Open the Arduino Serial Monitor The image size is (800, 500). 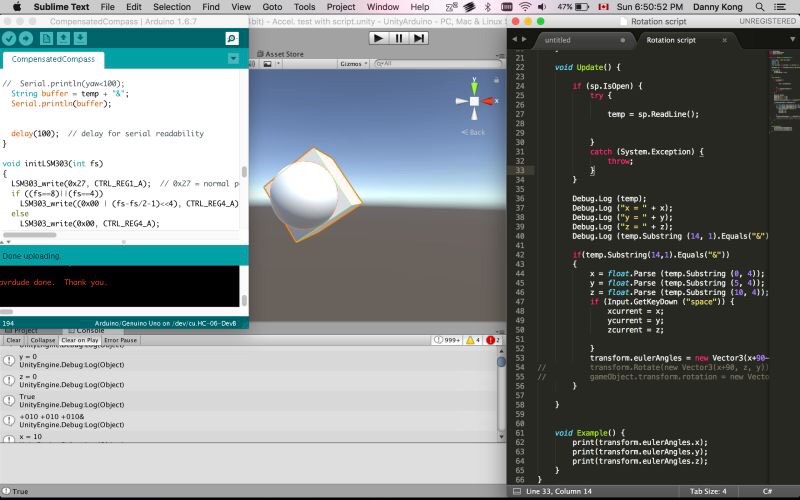[232, 39]
